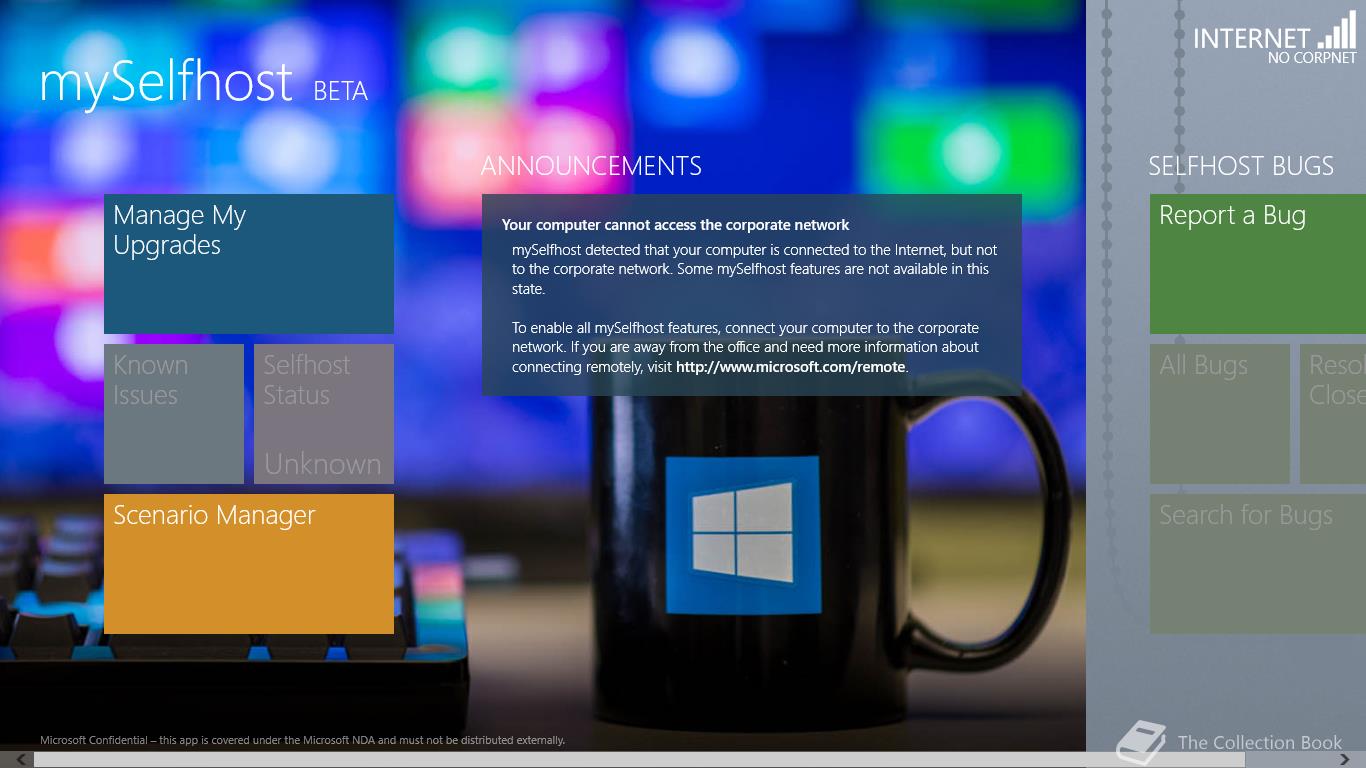Click the Internet signal bars icon
This screenshot has height=768, width=1366.
pyautogui.click(x=1337, y=32)
